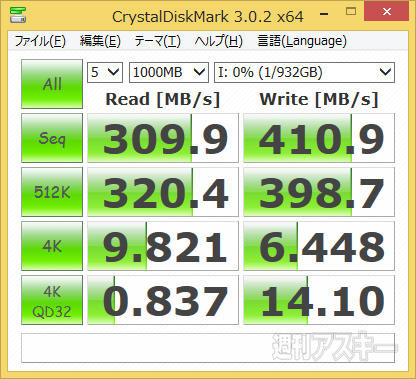The width and height of the screenshot is (416, 379).
Task: Start the 4K benchmark test
Action: pyautogui.click(x=52, y=246)
